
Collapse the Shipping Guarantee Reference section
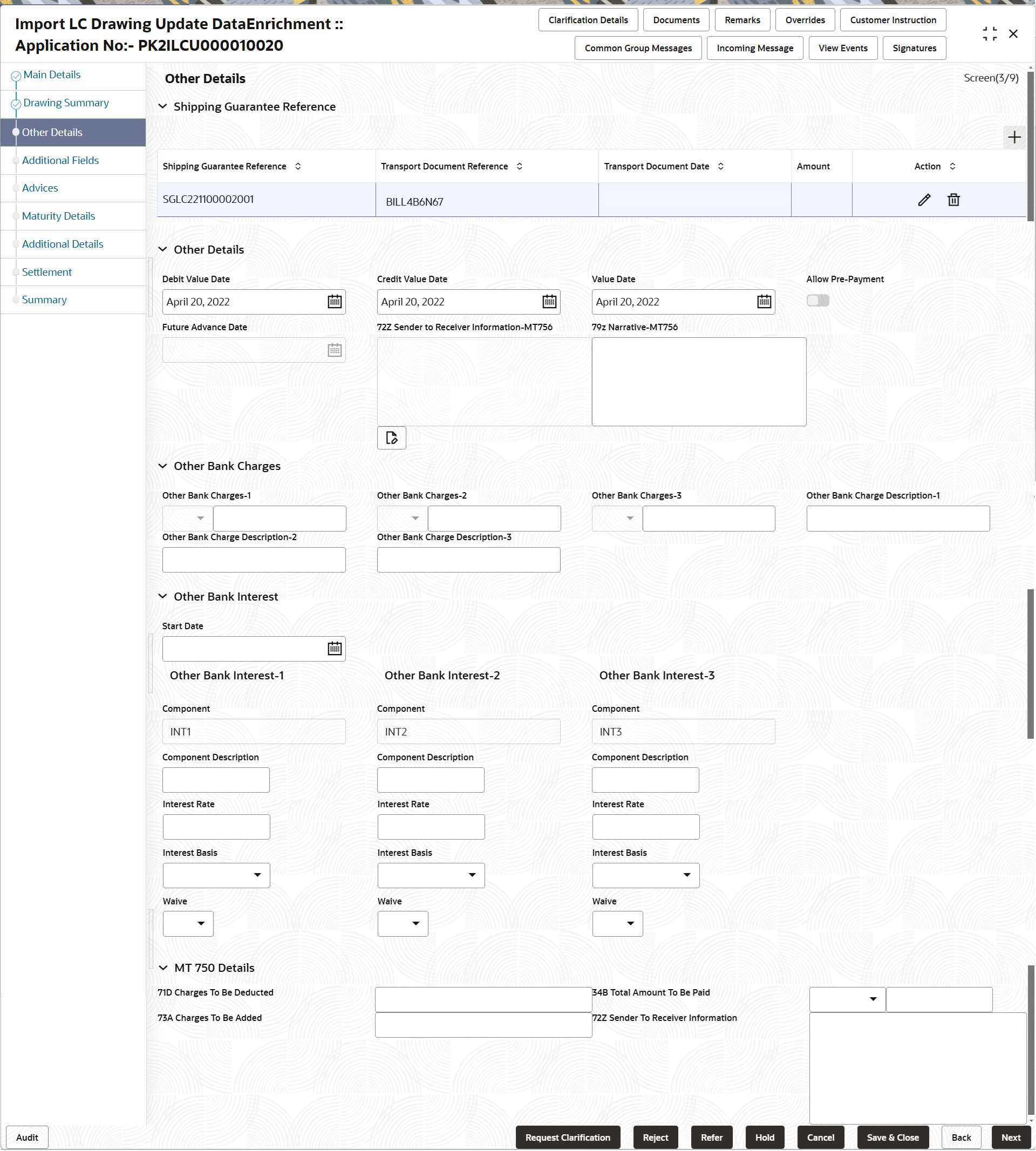pyautogui.click(x=163, y=106)
